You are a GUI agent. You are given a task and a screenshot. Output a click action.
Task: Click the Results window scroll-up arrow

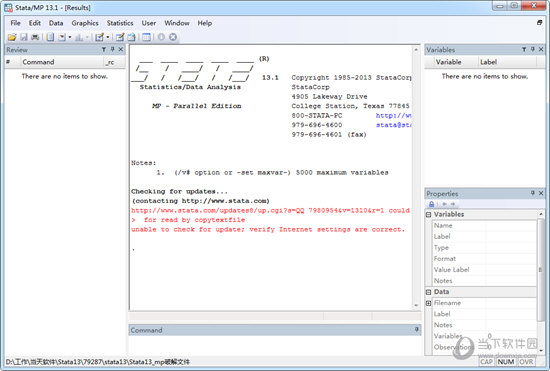[416, 50]
